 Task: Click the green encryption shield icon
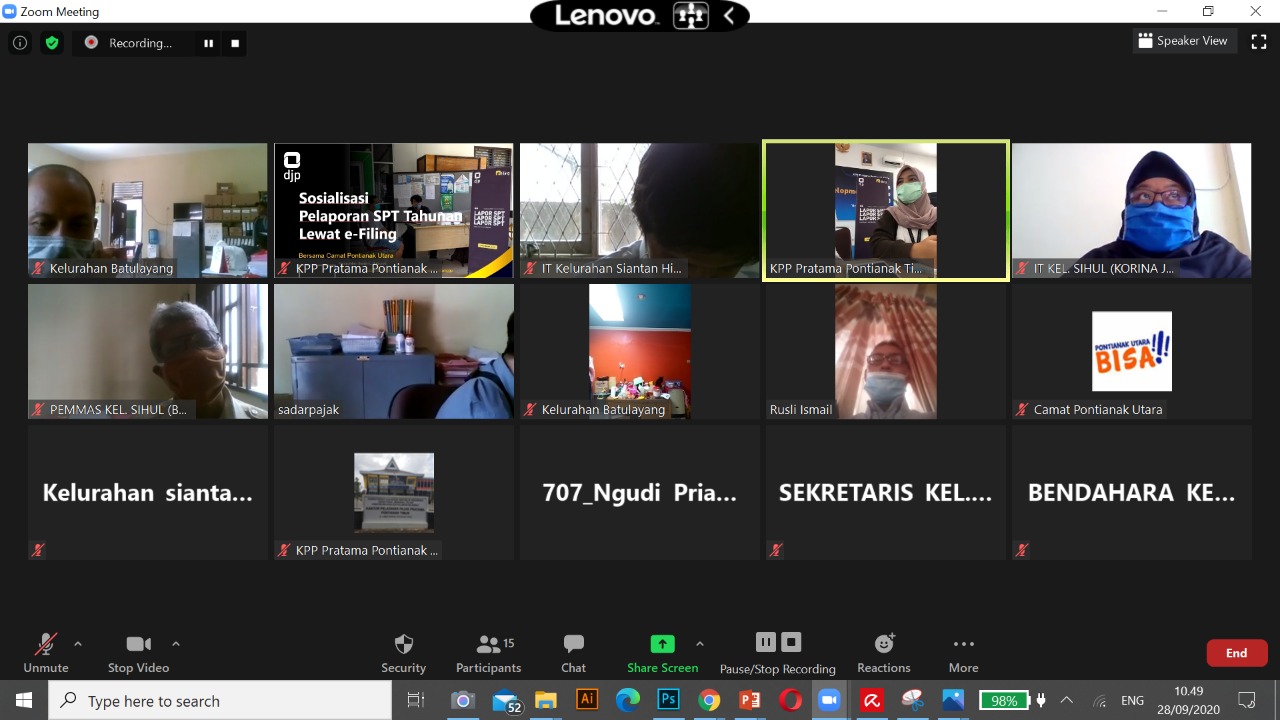(x=52, y=43)
